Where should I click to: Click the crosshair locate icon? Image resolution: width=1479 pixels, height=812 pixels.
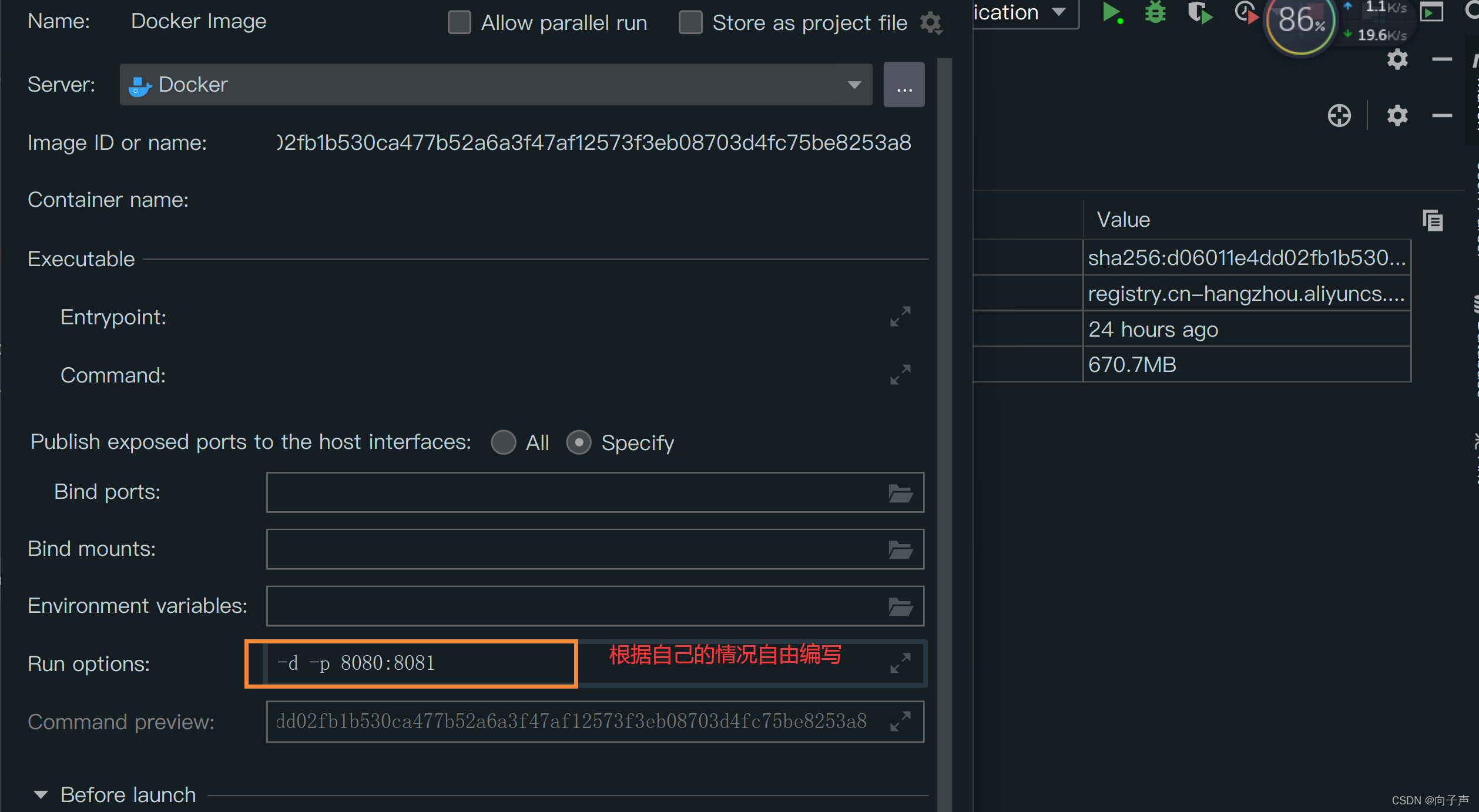(1339, 116)
